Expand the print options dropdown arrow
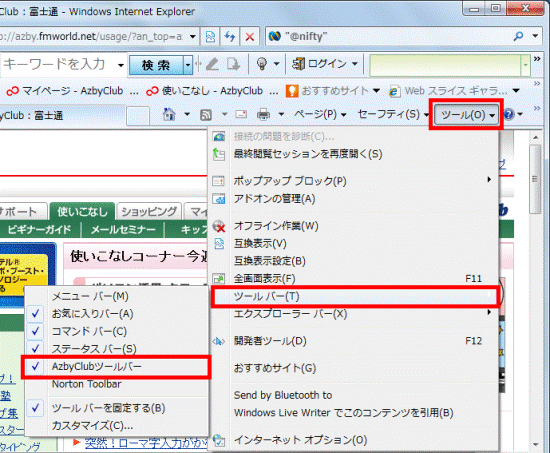This screenshot has width=550, height=453. coord(281,114)
